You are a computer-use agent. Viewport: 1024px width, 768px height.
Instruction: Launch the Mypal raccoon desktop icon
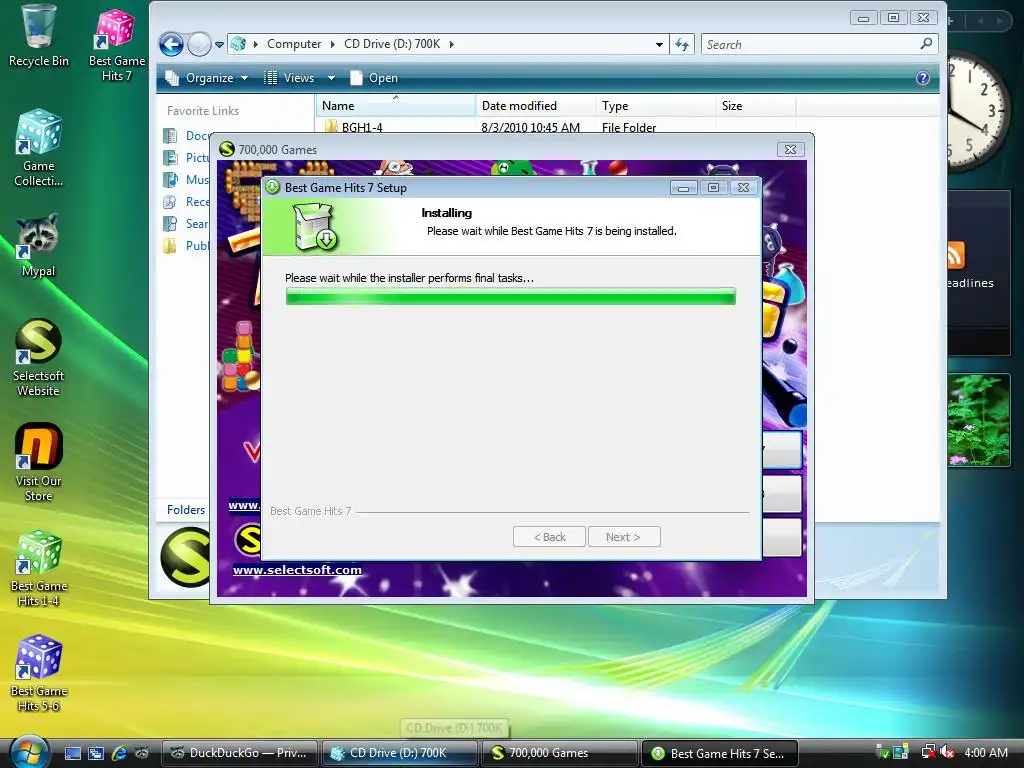pos(38,245)
